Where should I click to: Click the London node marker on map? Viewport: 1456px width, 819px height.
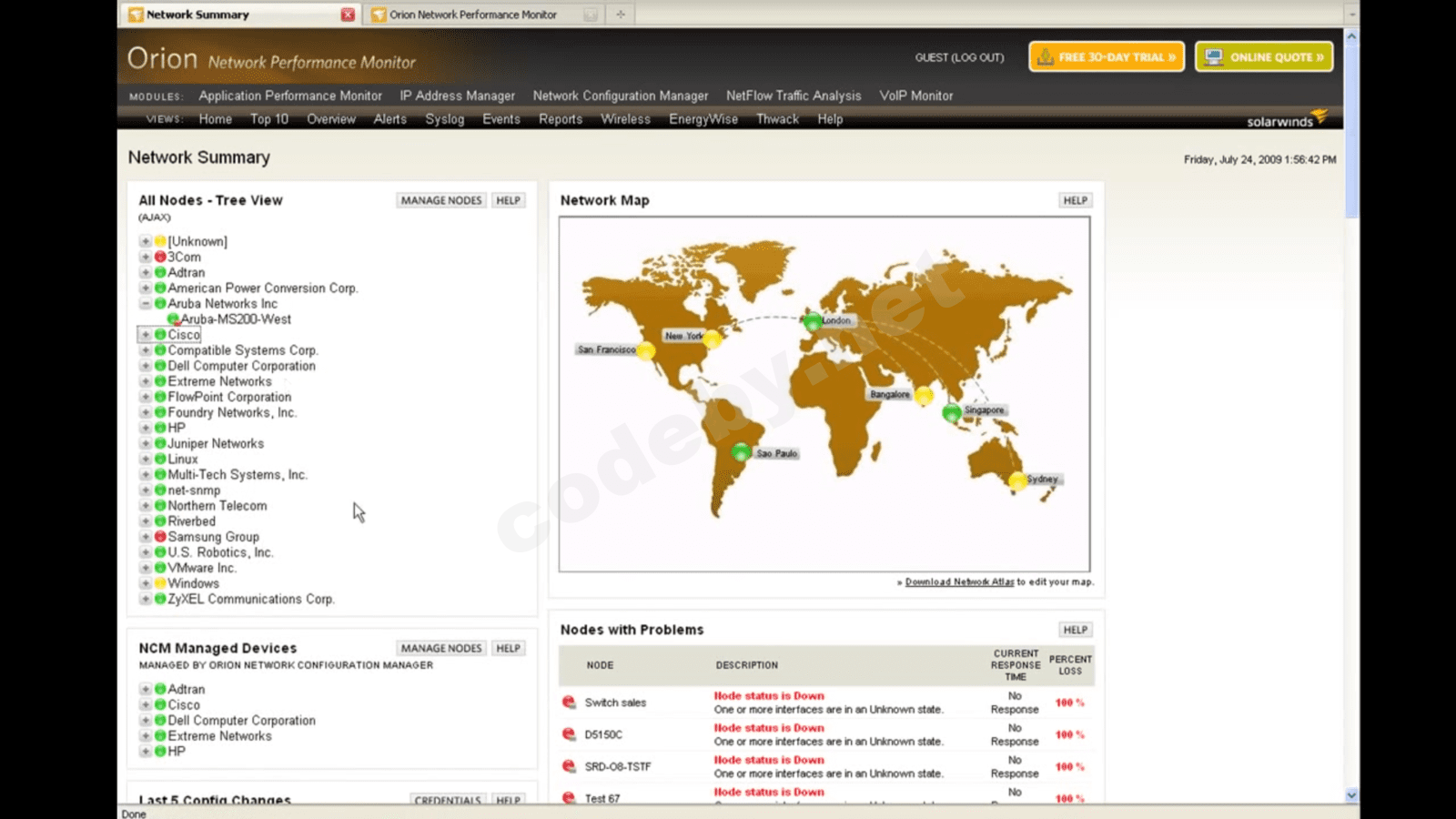click(x=813, y=321)
